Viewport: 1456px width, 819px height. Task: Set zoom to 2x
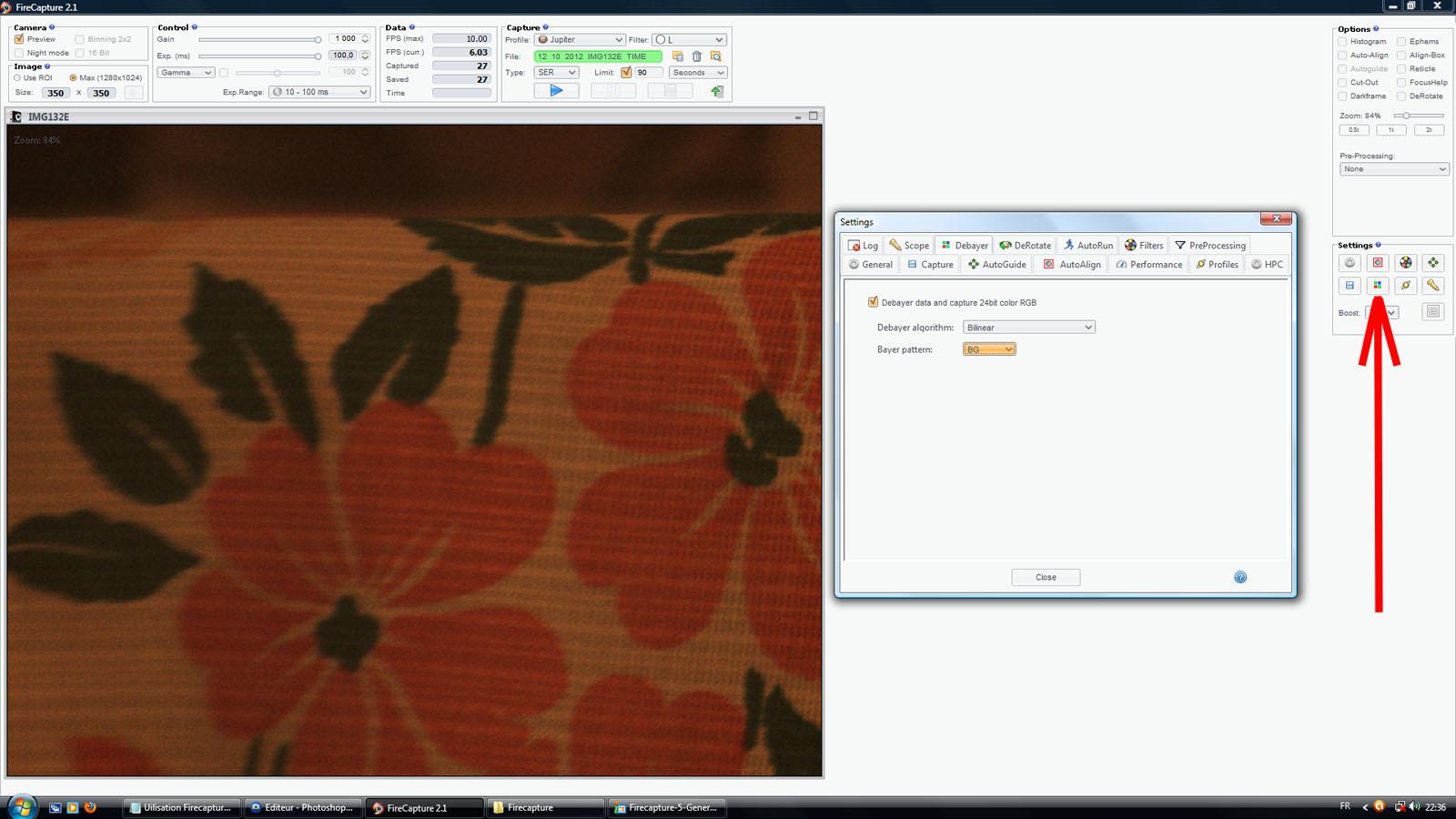(1429, 130)
